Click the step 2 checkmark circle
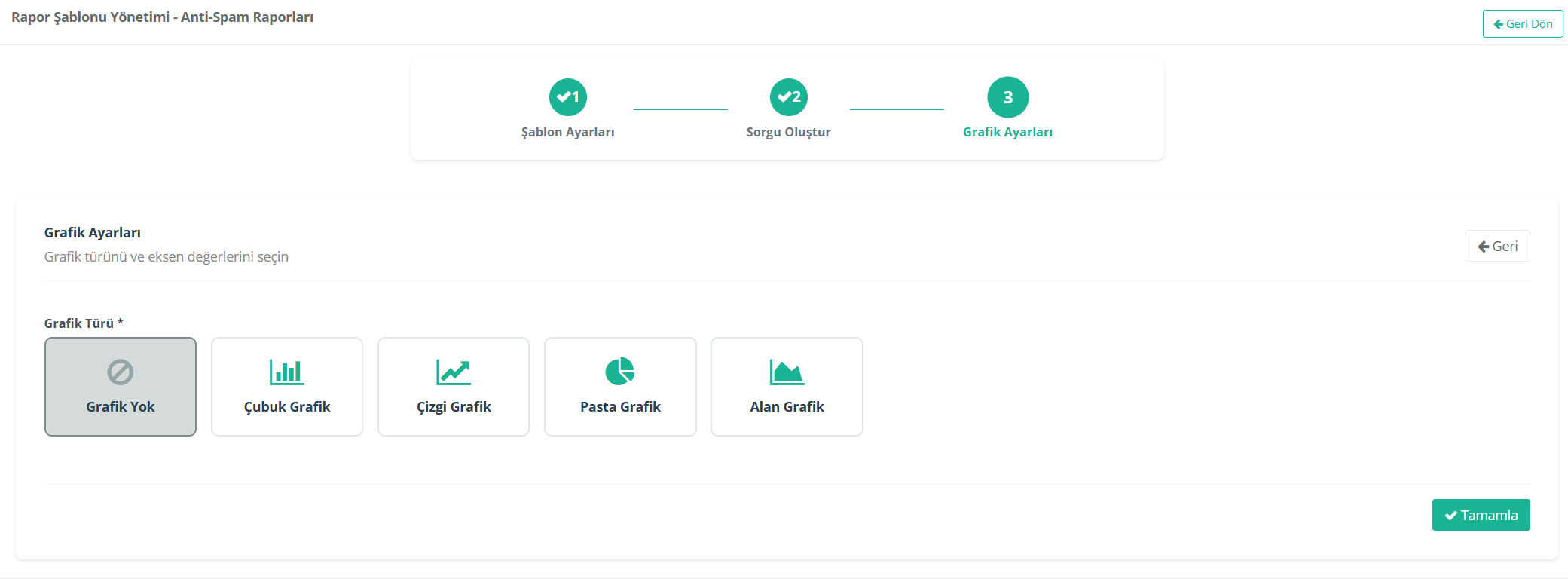The image size is (1568, 579). (789, 97)
